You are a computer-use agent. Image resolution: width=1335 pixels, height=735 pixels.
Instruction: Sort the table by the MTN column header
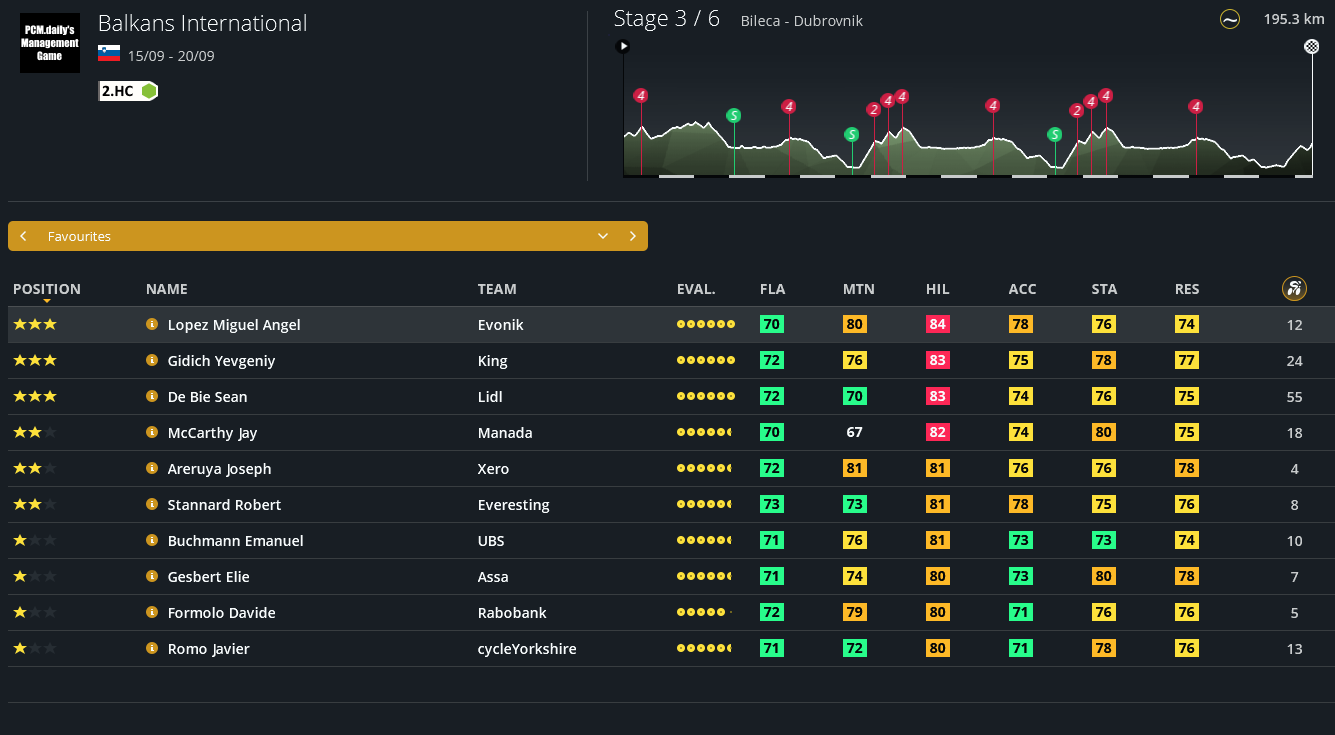point(858,289)
